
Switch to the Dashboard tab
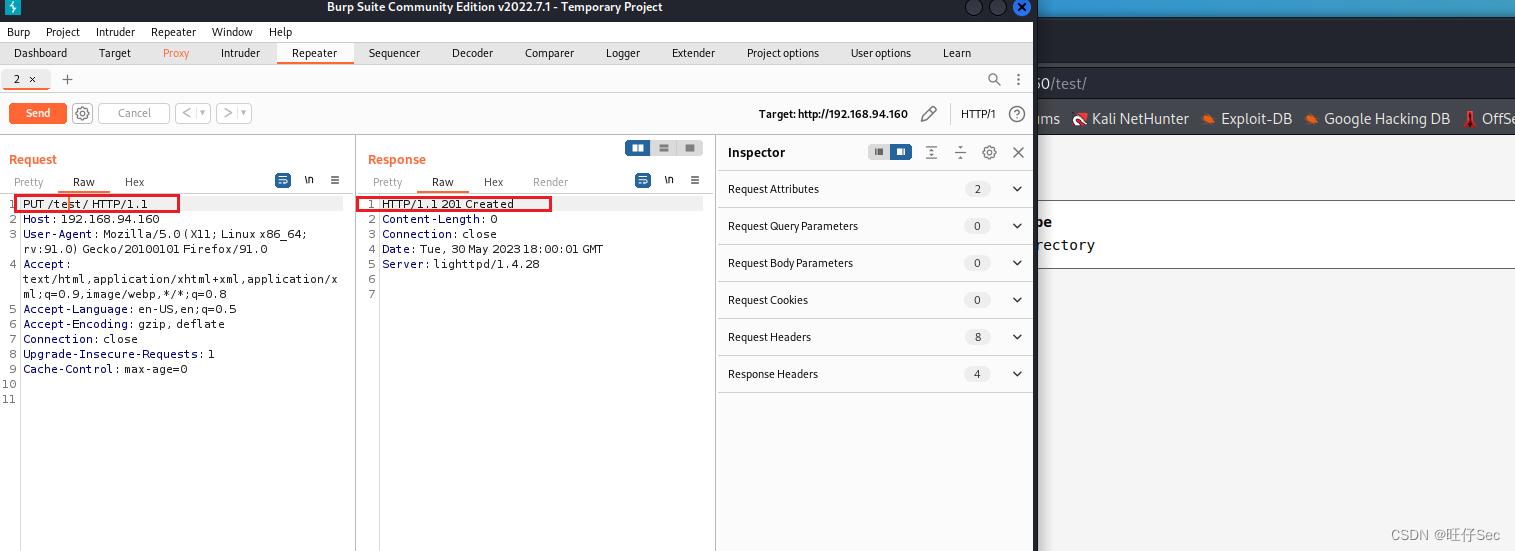tap(41, 53)
